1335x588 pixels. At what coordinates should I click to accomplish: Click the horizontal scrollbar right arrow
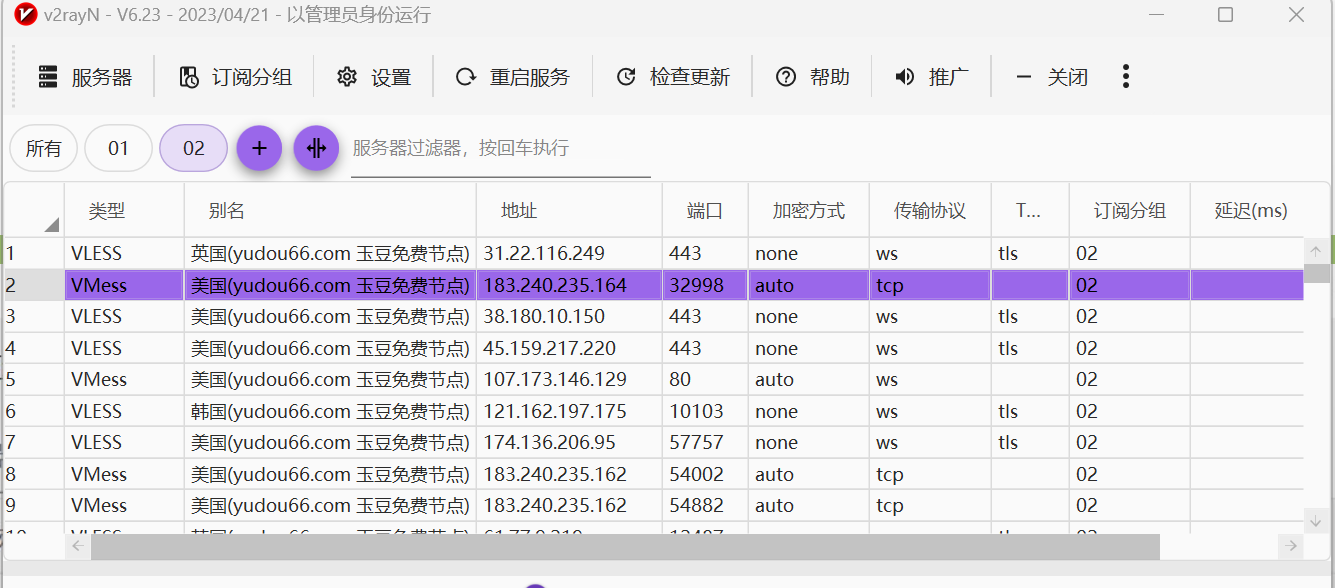(x=1291, y=546)
